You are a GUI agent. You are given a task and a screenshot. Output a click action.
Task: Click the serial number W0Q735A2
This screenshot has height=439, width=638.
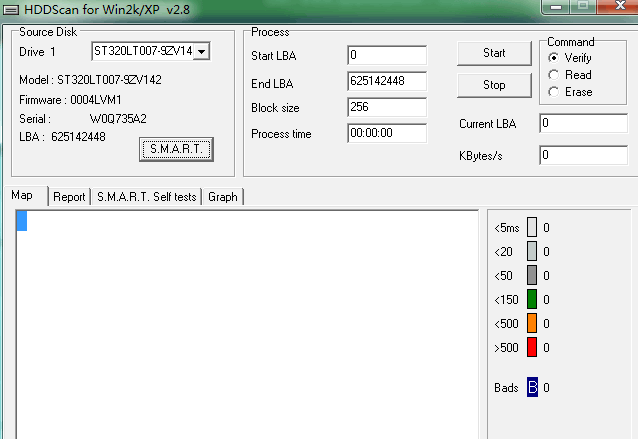118,119
